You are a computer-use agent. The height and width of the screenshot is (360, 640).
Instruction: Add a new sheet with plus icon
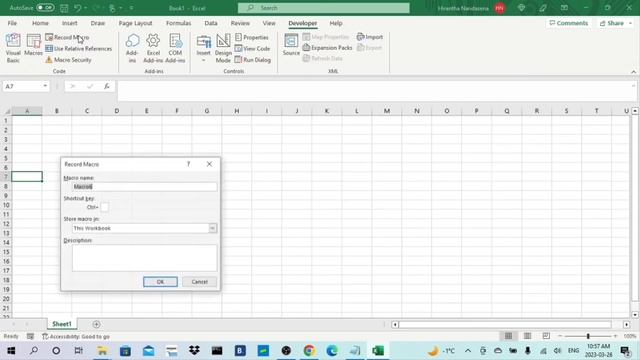coord(96,324)
